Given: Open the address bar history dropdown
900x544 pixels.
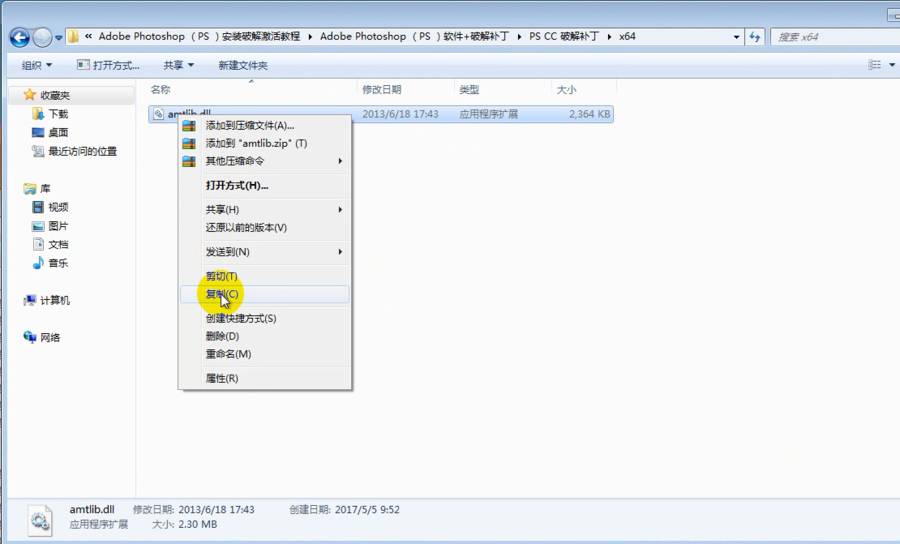Looking at the screenshot, I should [x=736, y=37].
